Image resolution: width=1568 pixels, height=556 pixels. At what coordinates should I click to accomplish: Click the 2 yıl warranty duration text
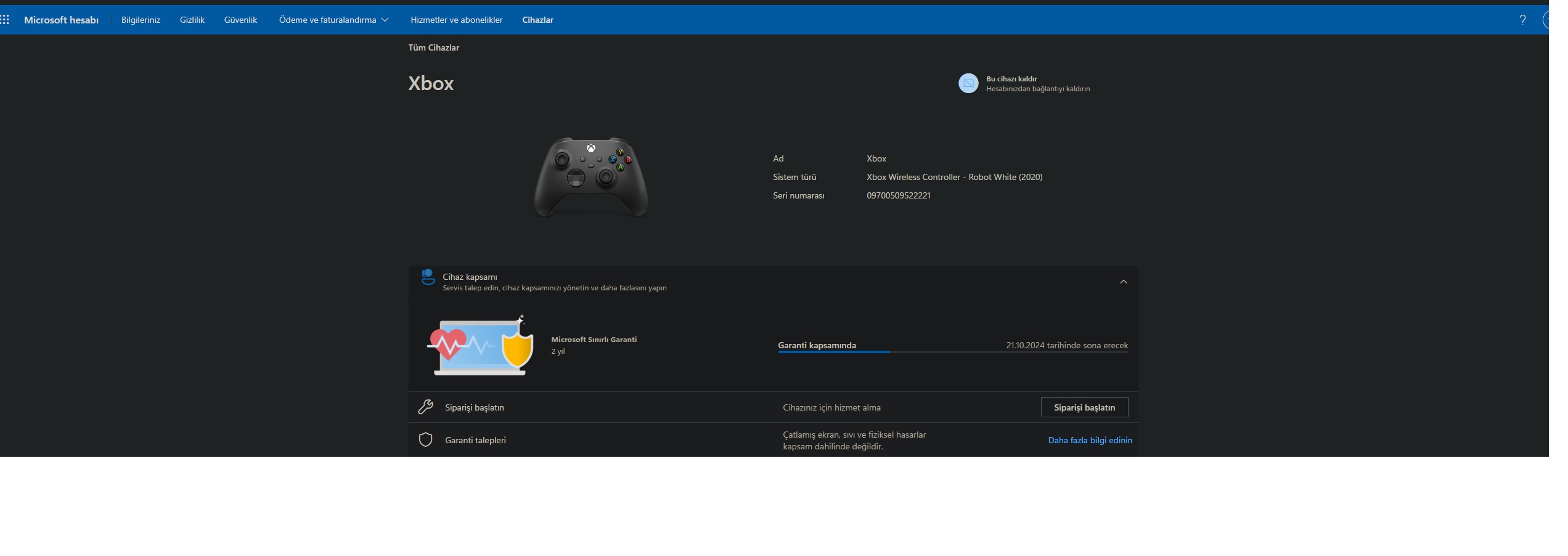point(558,351)
